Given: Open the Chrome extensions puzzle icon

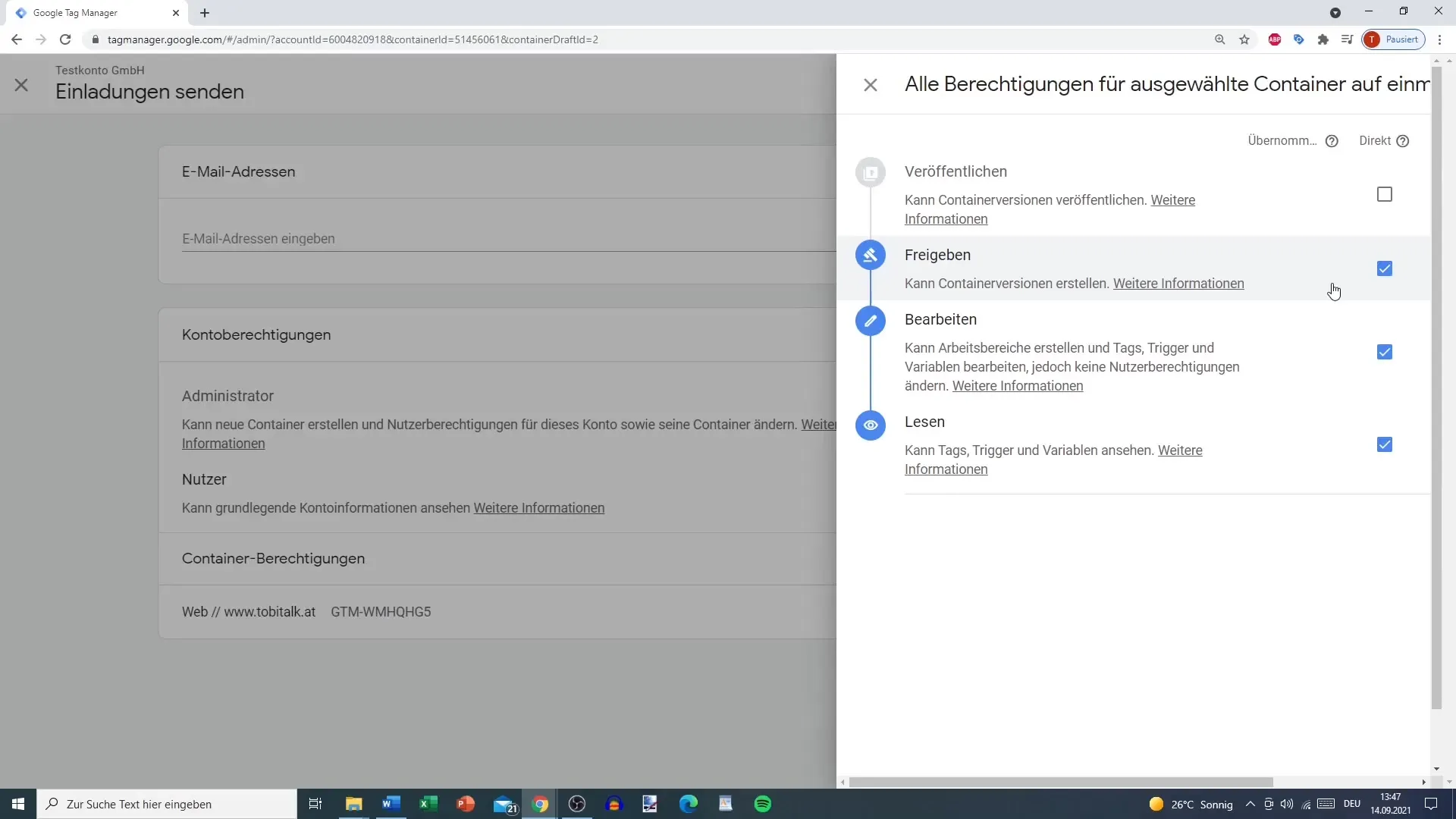Looking at the screenshot, I should click(1323, 39).
